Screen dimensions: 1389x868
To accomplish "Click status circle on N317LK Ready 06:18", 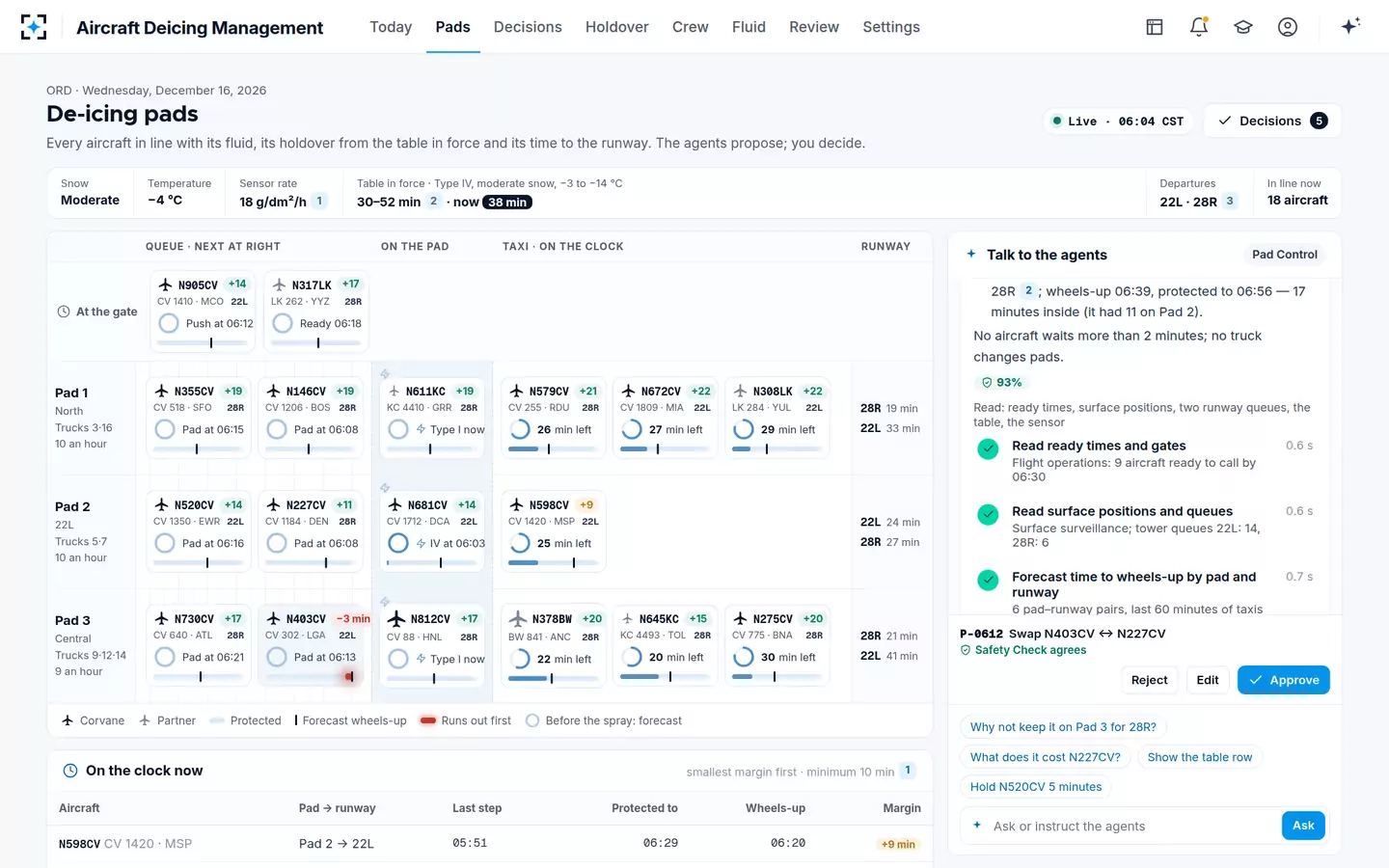I will tap(283, 323).
